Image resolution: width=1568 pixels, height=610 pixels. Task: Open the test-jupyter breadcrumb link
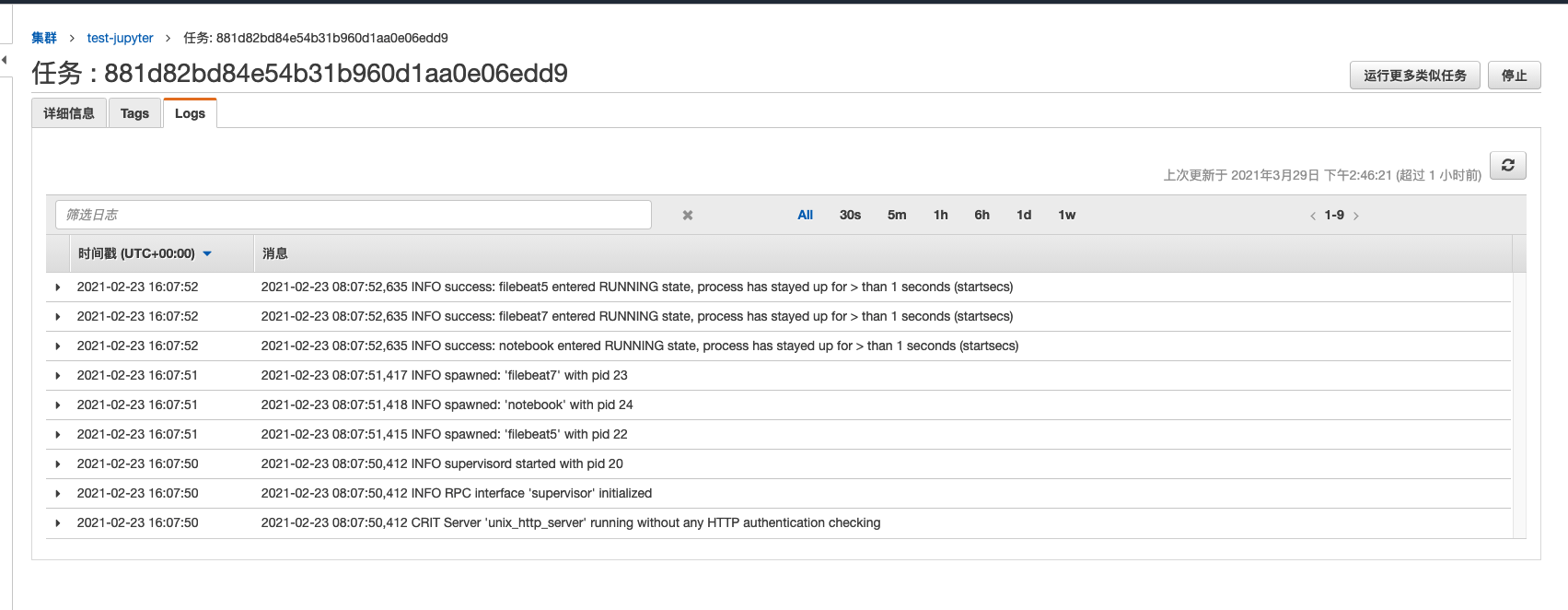[120, 38]
